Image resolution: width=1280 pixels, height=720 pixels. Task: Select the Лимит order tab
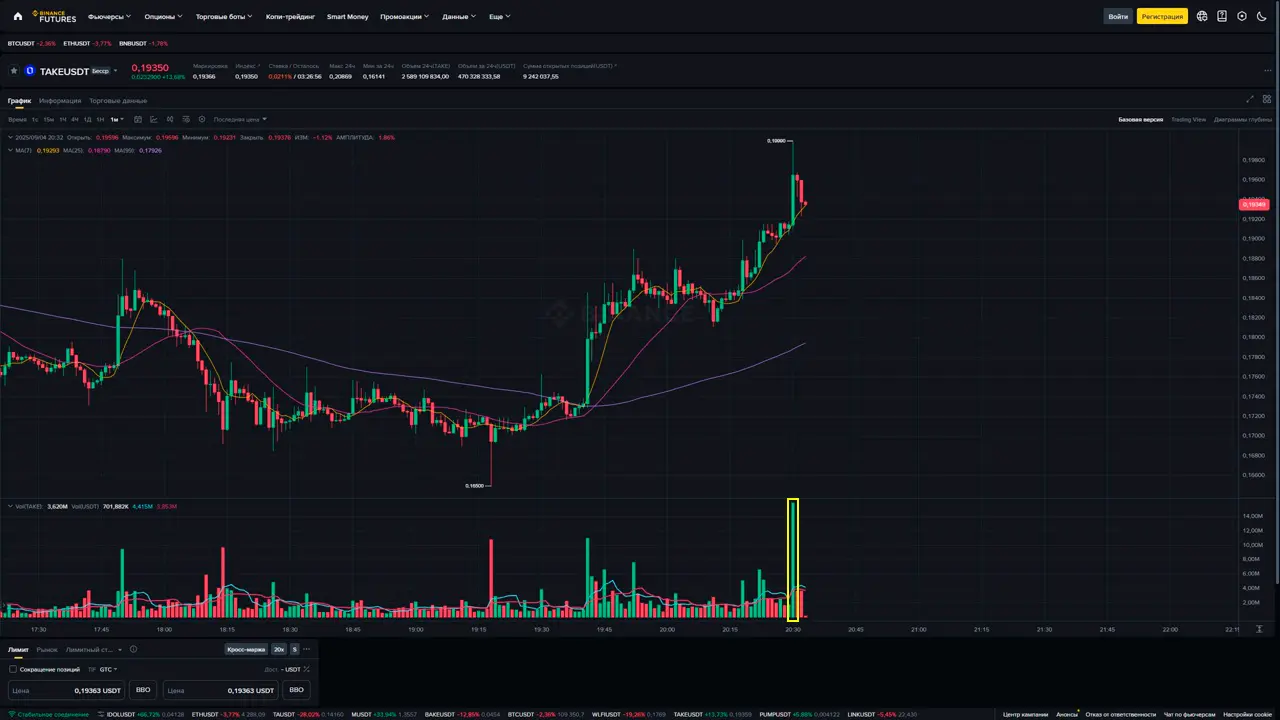(x=18, y=649)
